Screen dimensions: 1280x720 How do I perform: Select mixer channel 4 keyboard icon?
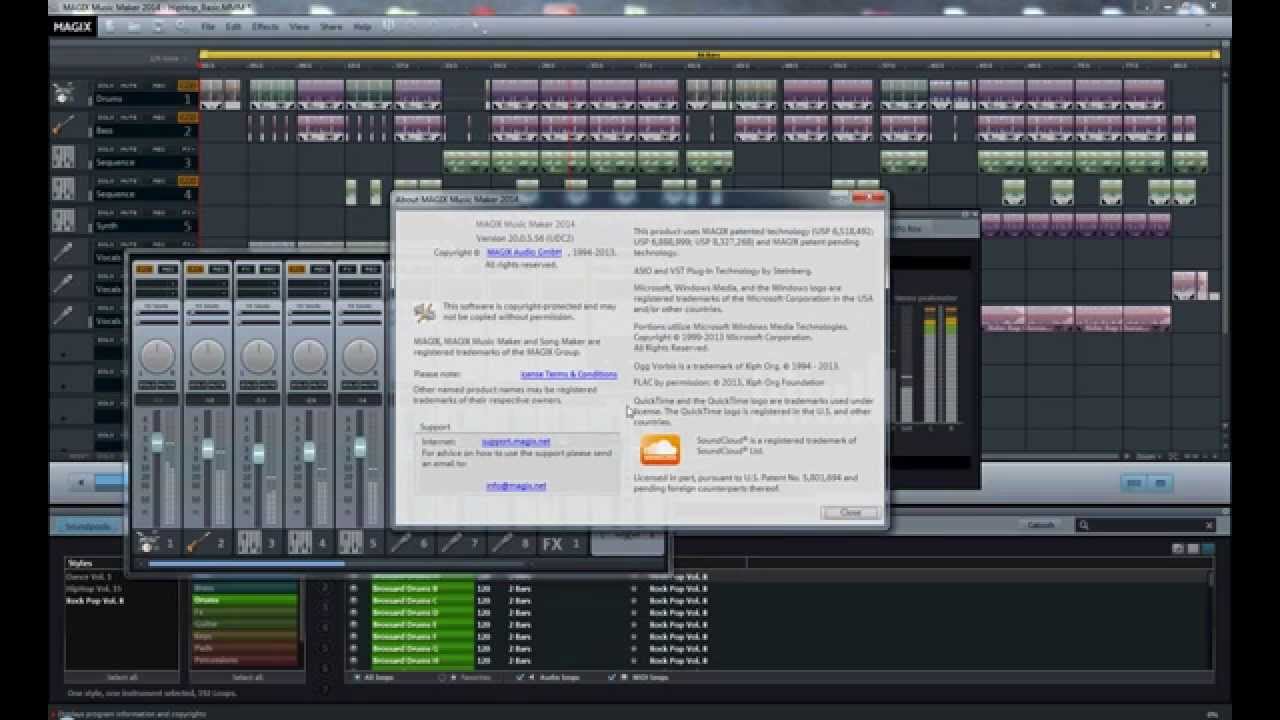click(300, 543)
